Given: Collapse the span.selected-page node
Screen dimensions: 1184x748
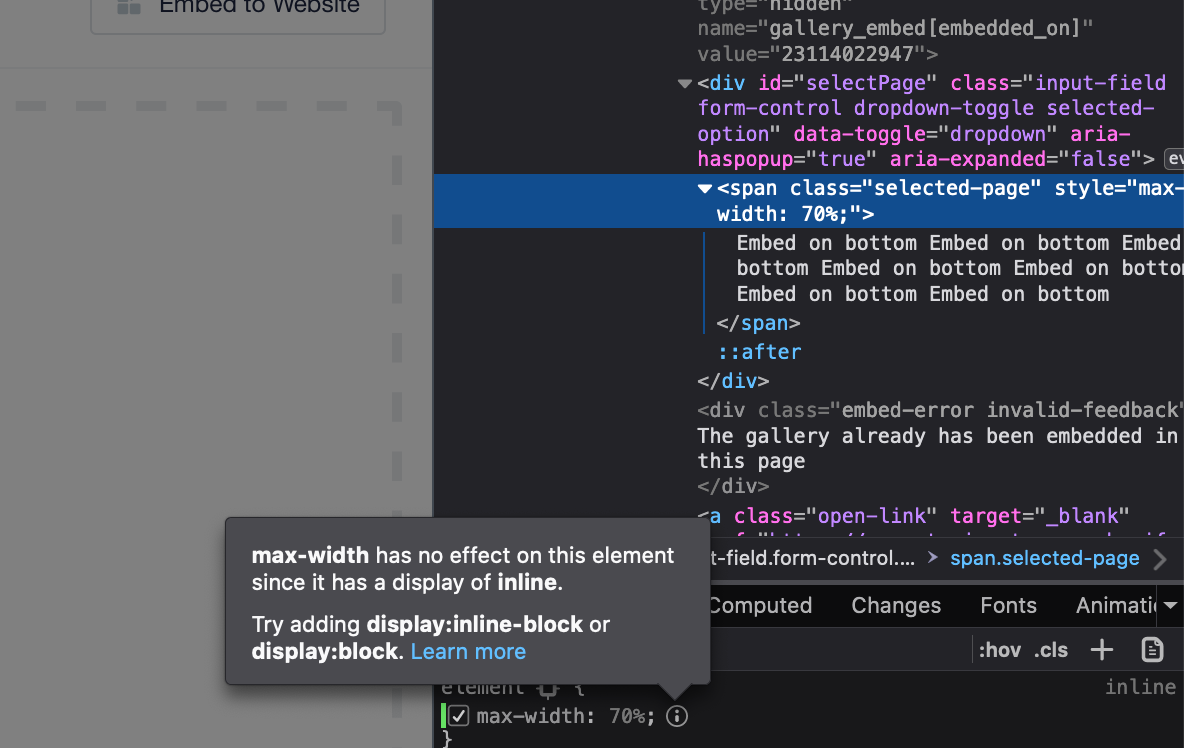Looking at the screenshot, I should pos(705,188).
